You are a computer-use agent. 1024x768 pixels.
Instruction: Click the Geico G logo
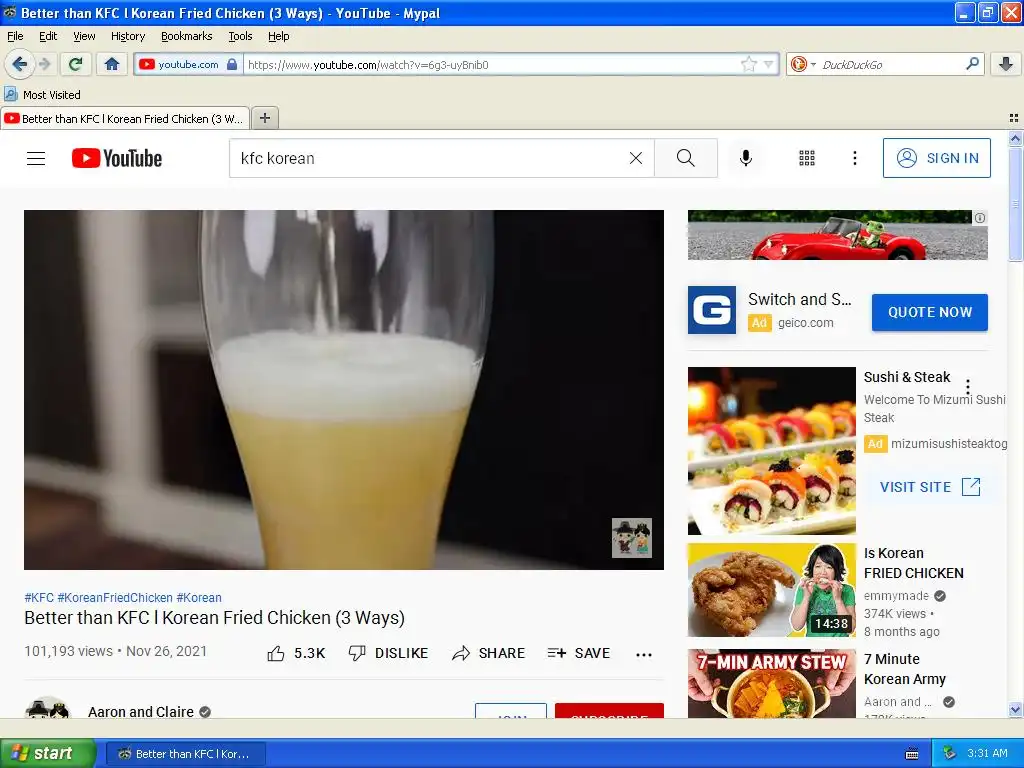712,310
